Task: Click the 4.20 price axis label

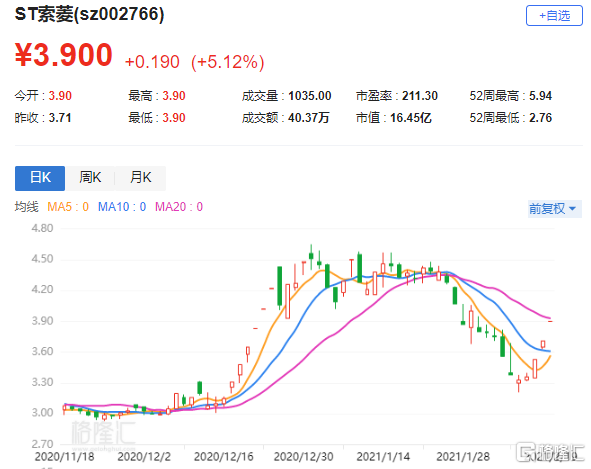Action: [x=42, y=290]
